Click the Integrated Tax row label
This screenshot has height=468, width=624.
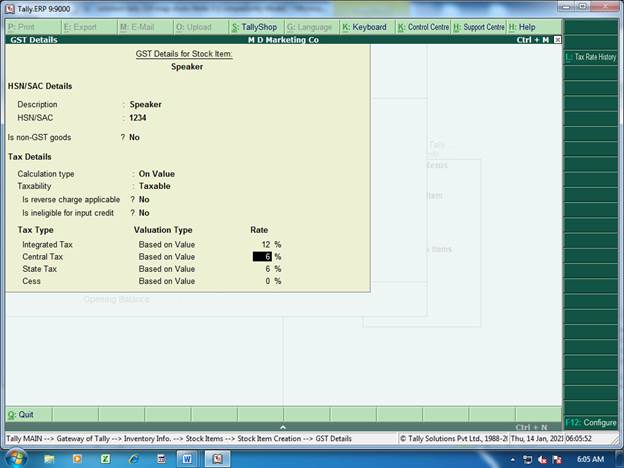(47, 244)
